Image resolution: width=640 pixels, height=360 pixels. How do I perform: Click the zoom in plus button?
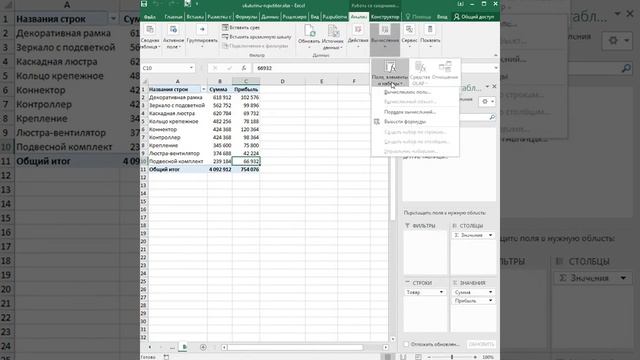coord(475,357)
